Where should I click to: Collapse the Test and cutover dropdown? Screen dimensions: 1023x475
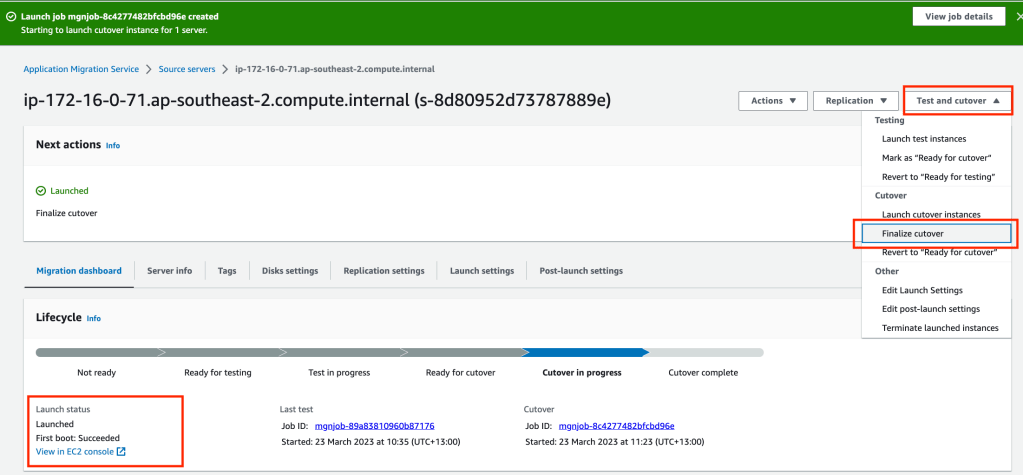957,101
